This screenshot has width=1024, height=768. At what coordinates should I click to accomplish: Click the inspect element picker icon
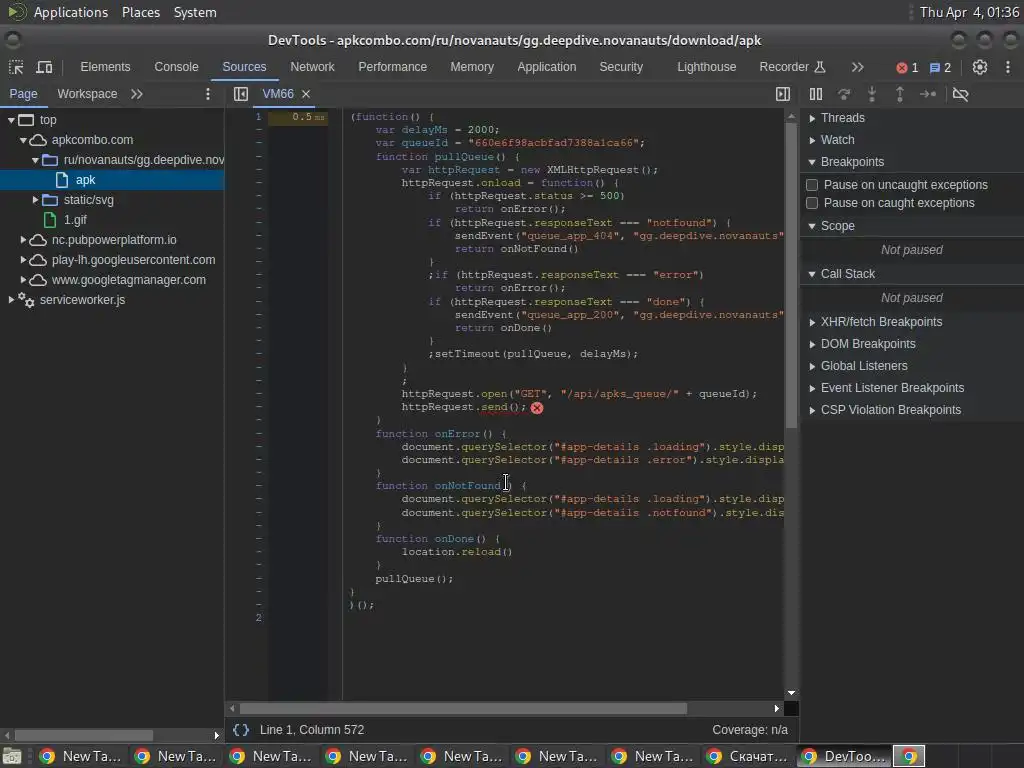(x=16, y=67)
